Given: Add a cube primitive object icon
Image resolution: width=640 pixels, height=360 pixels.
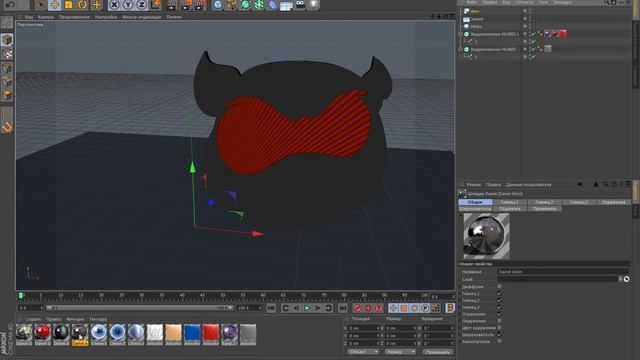Looking at the screenshot, I should pyautogui.click(x=218, y=5).
